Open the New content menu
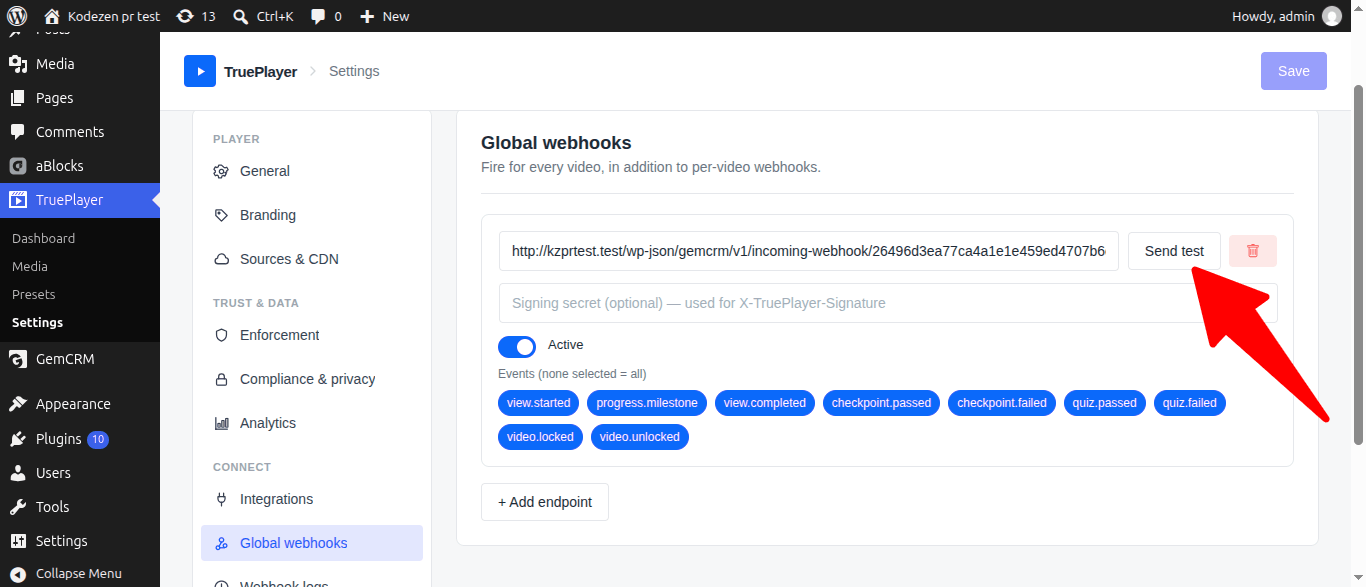Viewport: 1366px width, 587px height. 384,16
